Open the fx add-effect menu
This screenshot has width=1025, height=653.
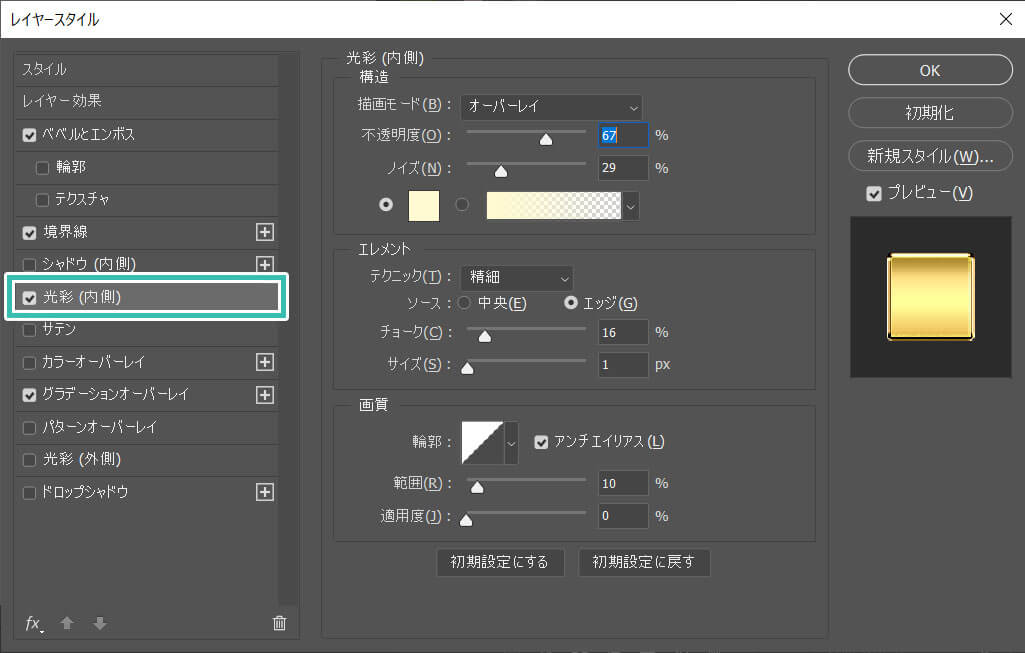(x=34, y=624)
